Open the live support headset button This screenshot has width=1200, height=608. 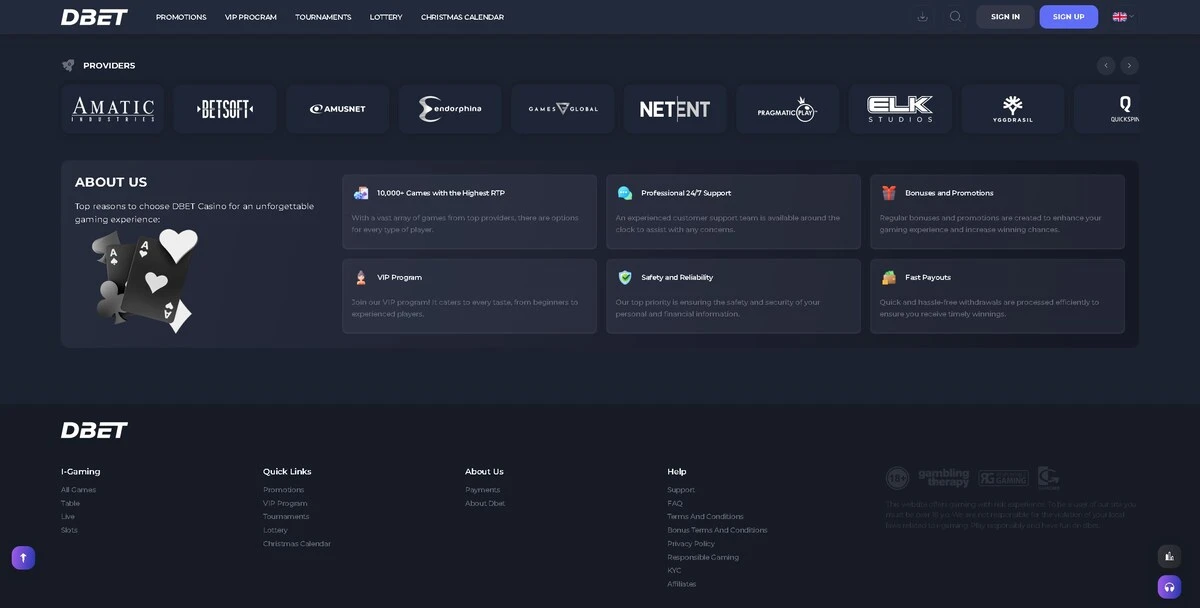1169,587
